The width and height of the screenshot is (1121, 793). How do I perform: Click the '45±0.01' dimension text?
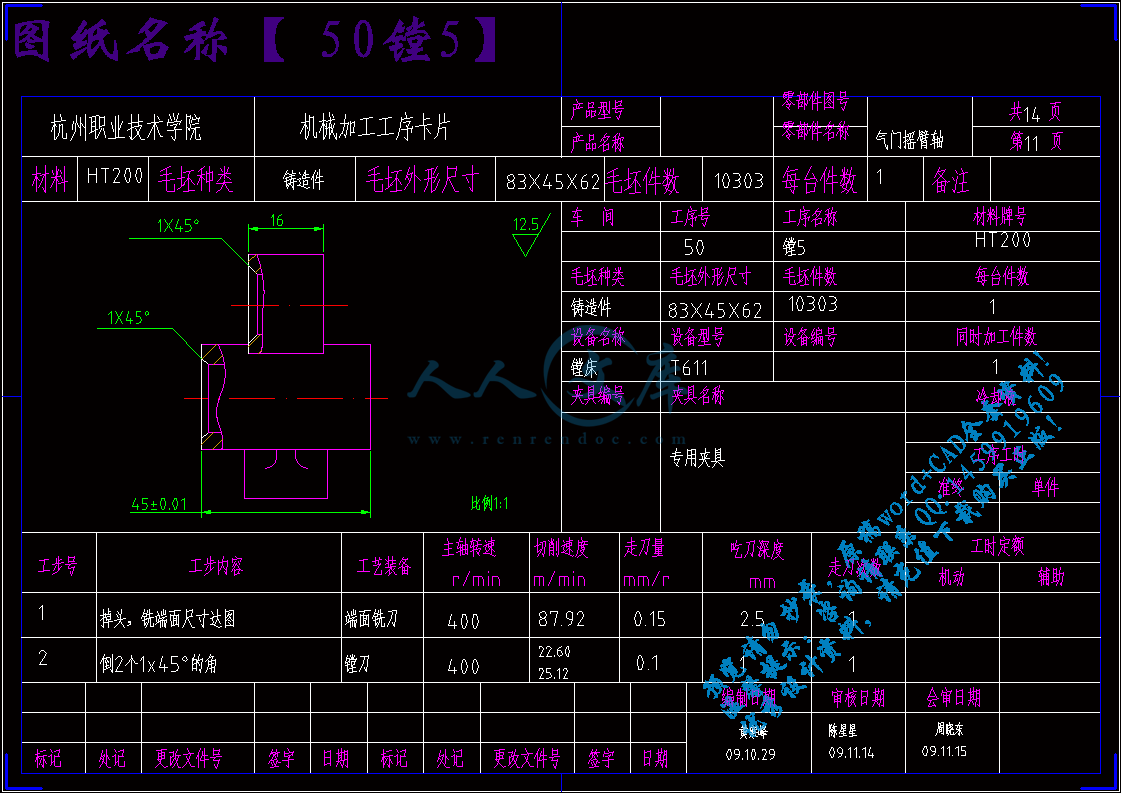pyautogui.click(x=159, y=504)
